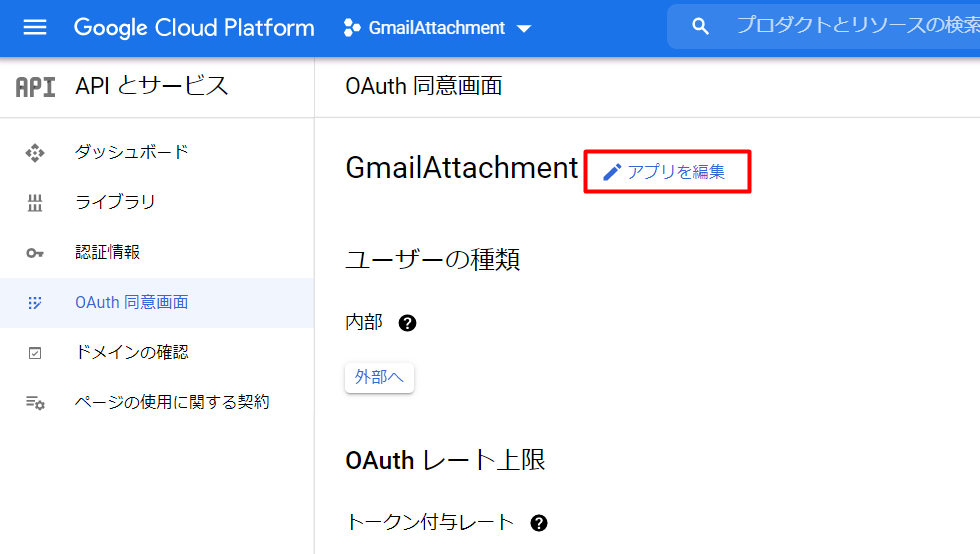Click the 内部 user type label

click(364, 323)
